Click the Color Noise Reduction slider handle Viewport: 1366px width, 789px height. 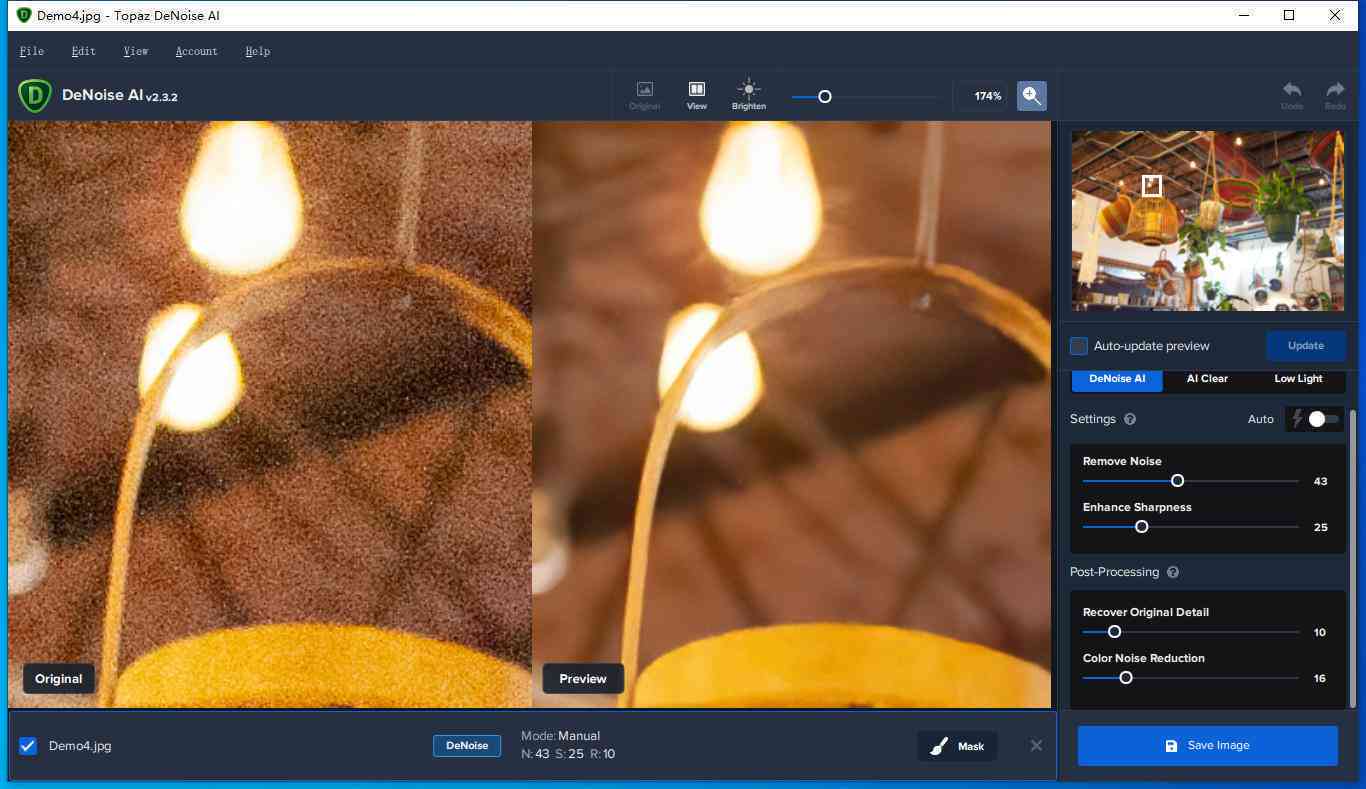[x=1125, y=678]
